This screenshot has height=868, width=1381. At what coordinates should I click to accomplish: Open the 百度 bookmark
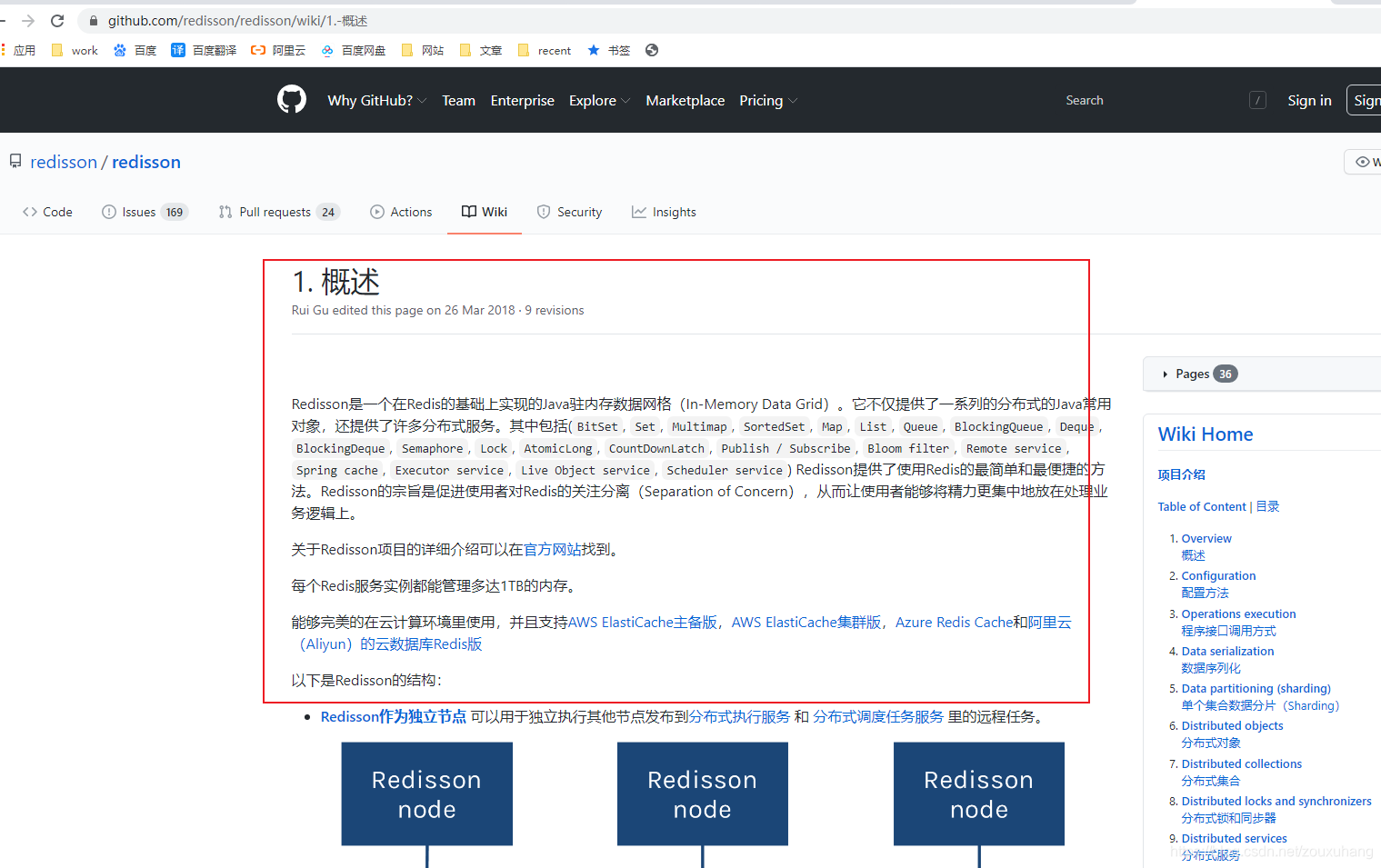pos(135,50)
